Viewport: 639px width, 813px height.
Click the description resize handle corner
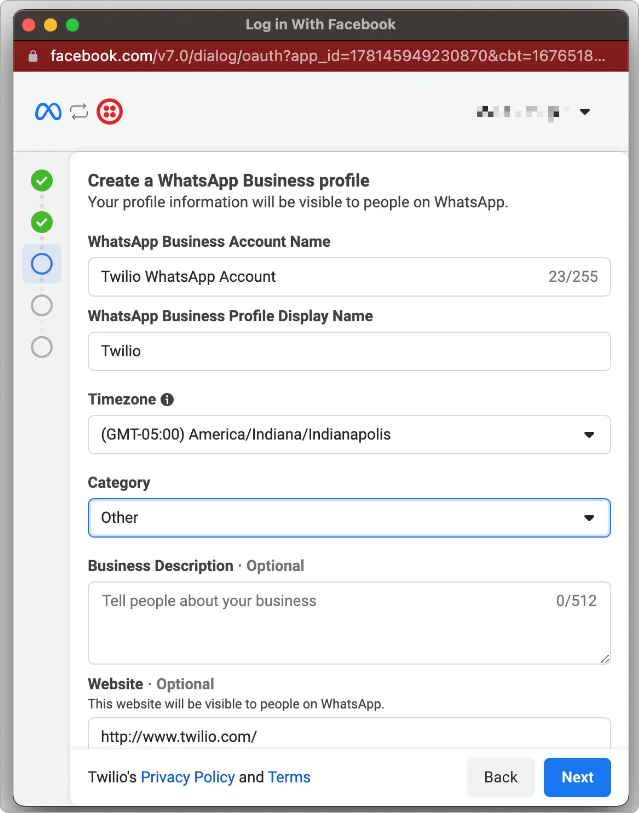coord(605,659)
